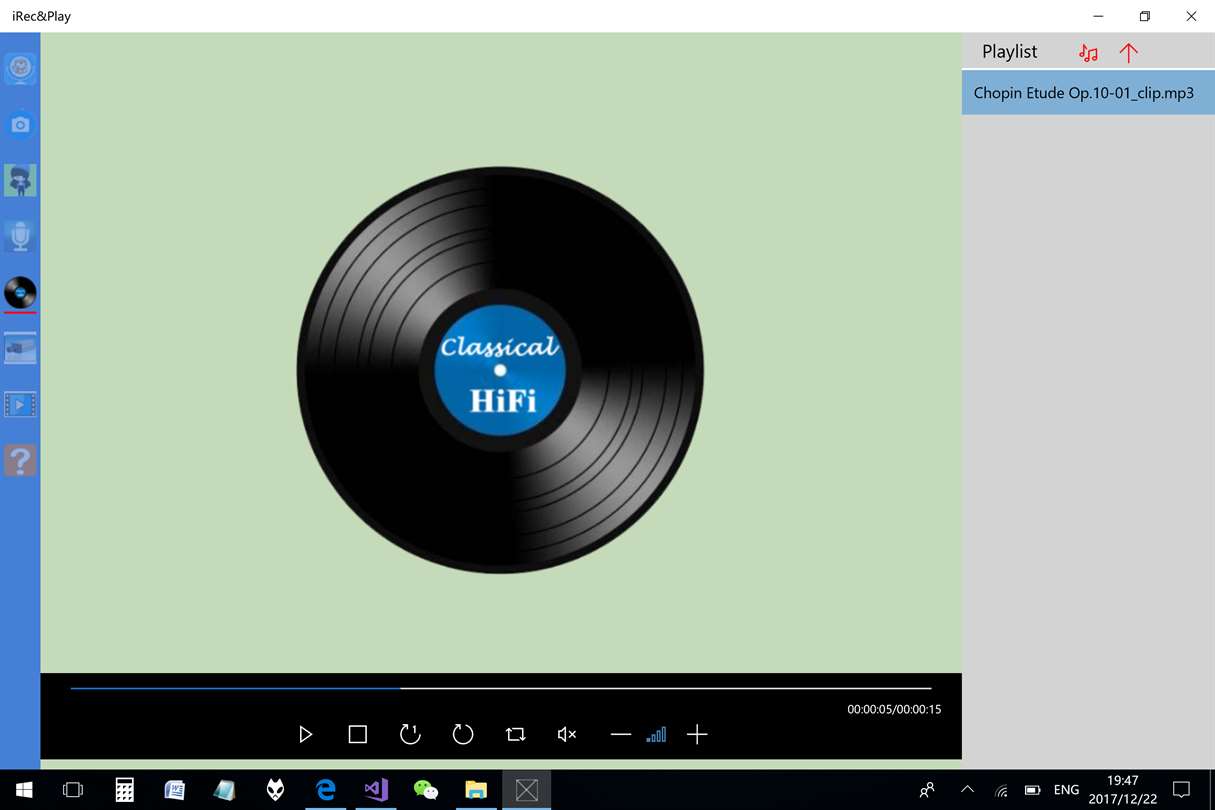Open Calculator from the taskbar
This screenshot has height=810, width=1215.
[x=124, y=790]
